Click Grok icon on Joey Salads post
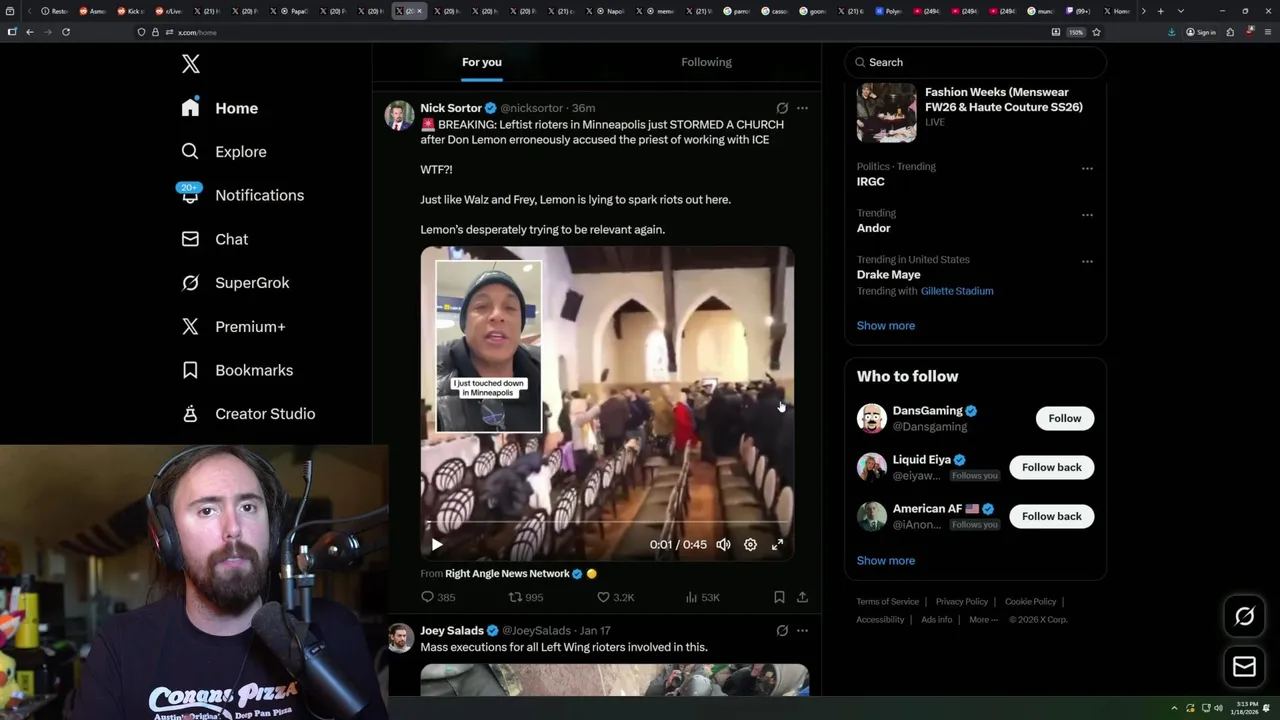The height and width of the screenshot is (720, 1280). click(782, 631)
